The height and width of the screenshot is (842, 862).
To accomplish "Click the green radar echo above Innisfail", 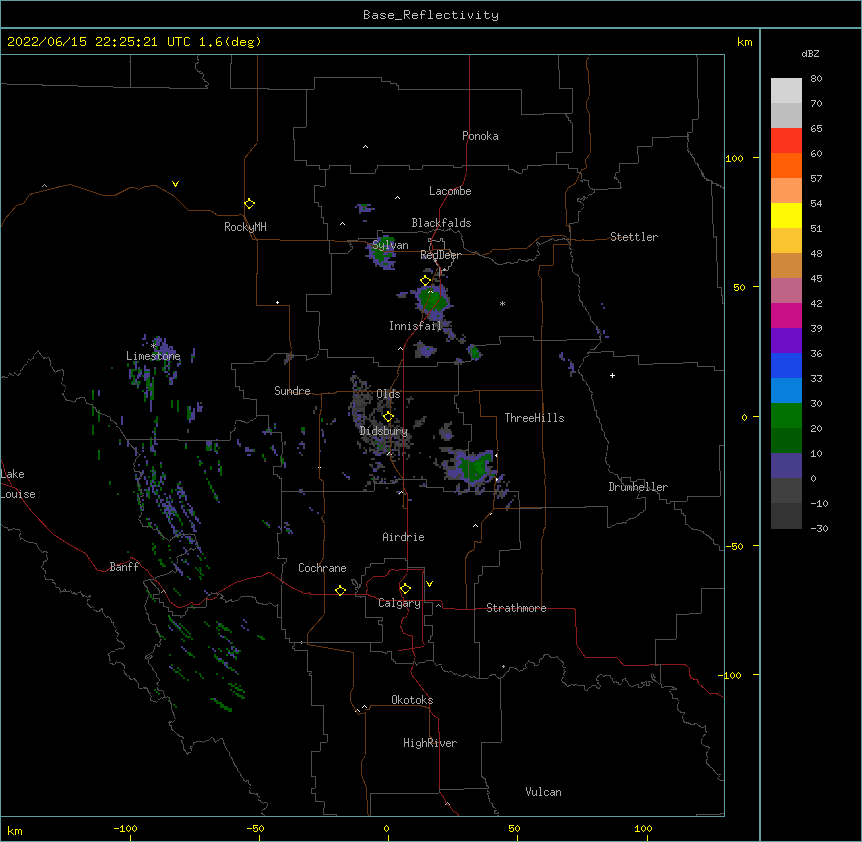I will pyautogui.click(x=432, y=300).
